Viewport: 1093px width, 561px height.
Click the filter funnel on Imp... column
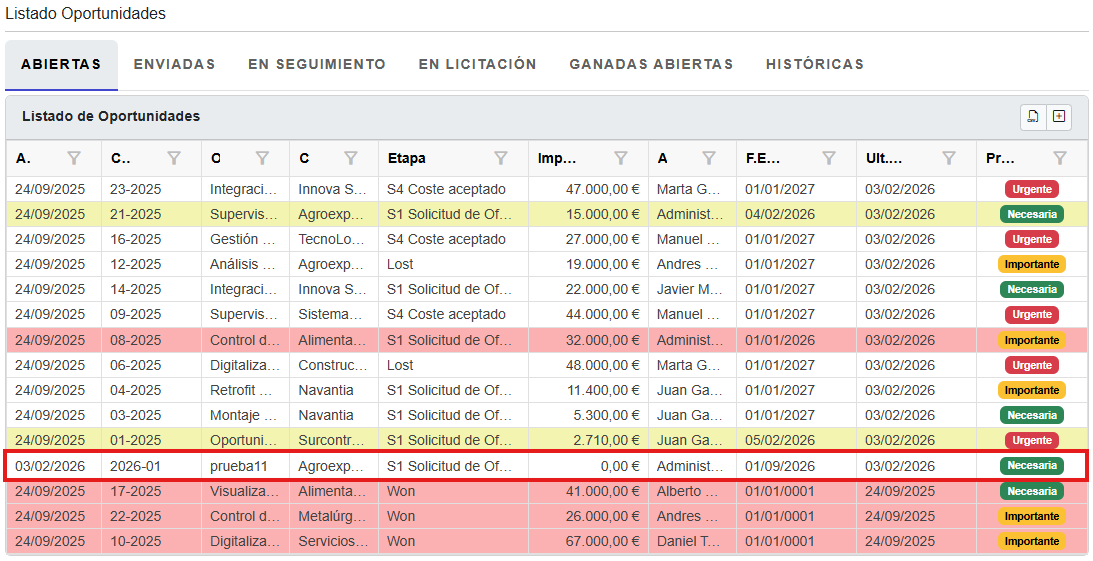pos(621,158)
